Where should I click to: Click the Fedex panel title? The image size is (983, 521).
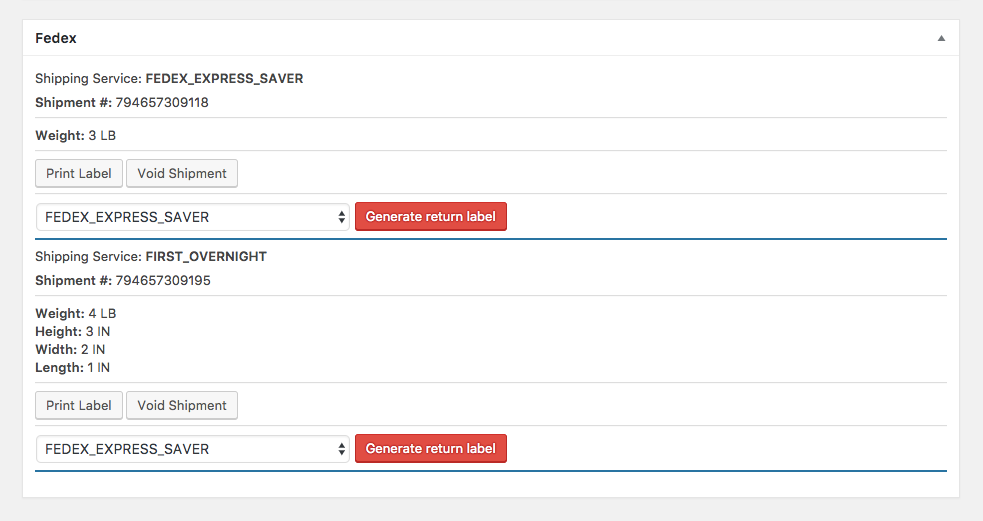click(x=56, y=38)
